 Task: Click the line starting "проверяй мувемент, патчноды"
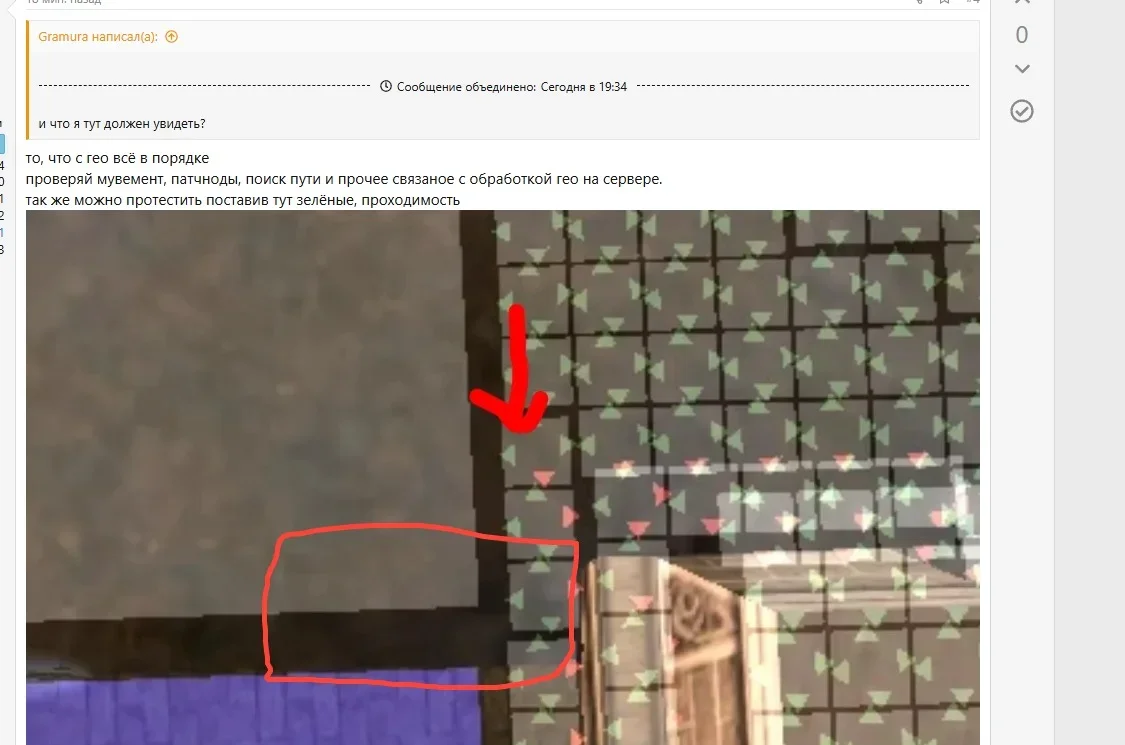pos(344,179)
